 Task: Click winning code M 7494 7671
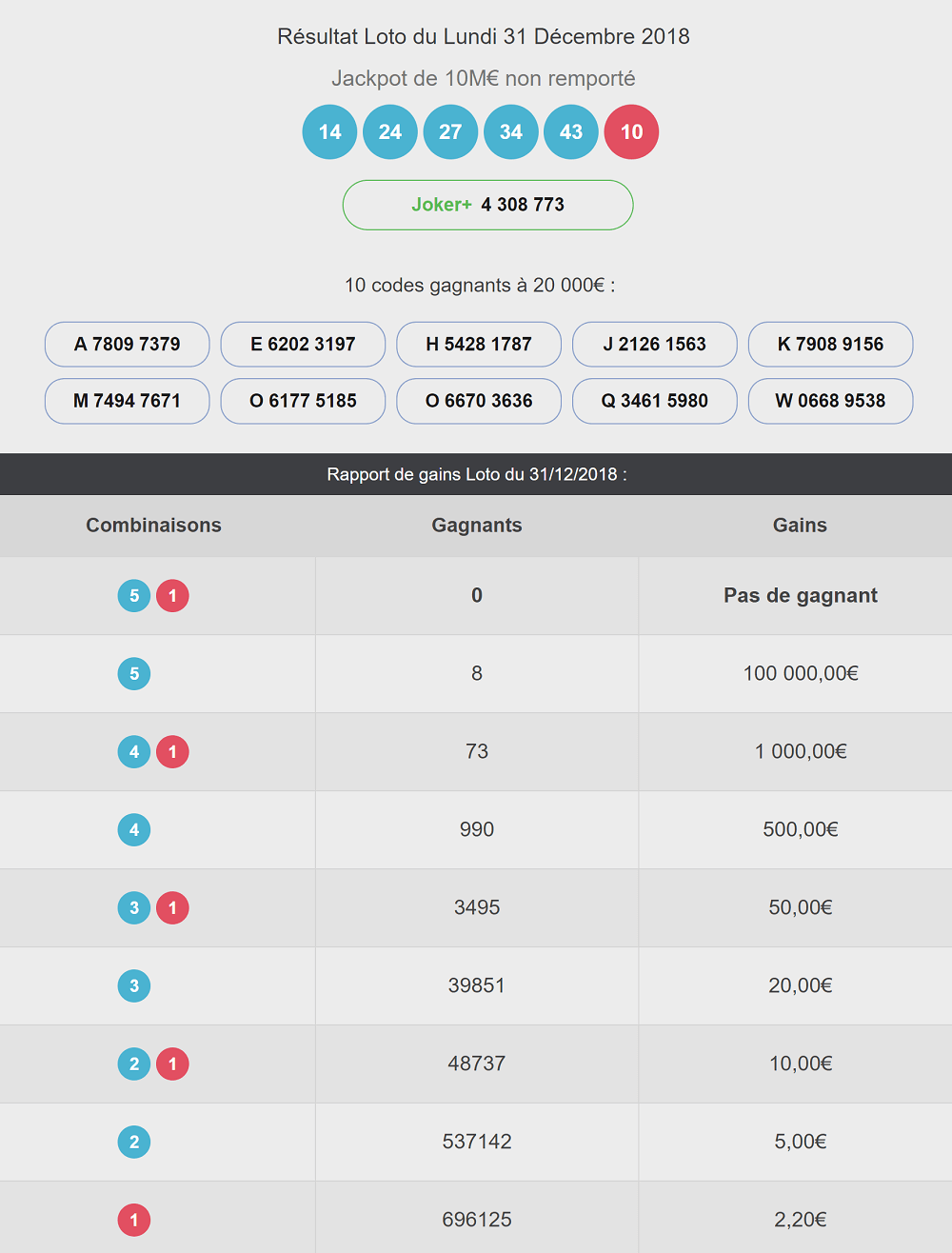pos(127,401)
